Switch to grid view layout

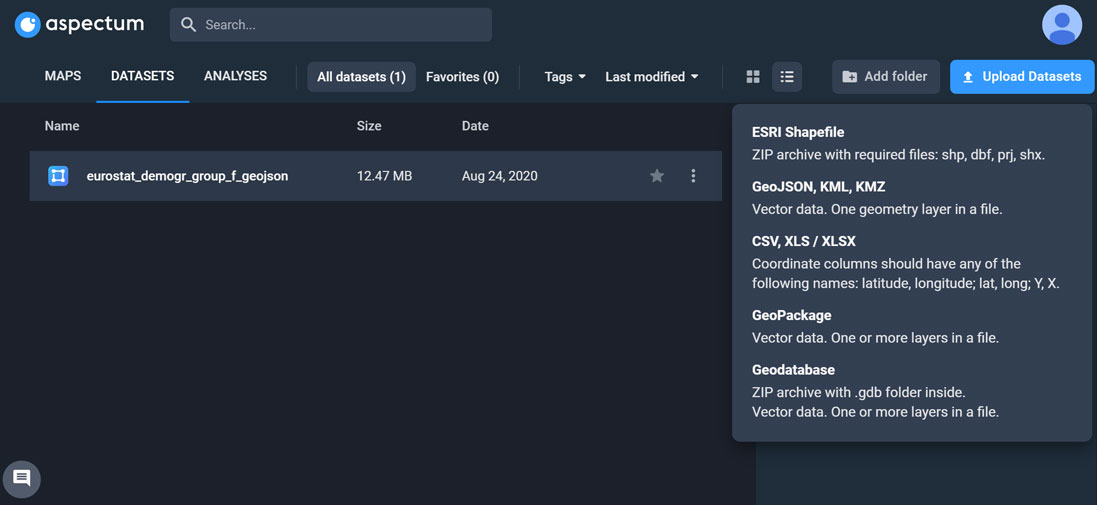(x=753, y=77)
